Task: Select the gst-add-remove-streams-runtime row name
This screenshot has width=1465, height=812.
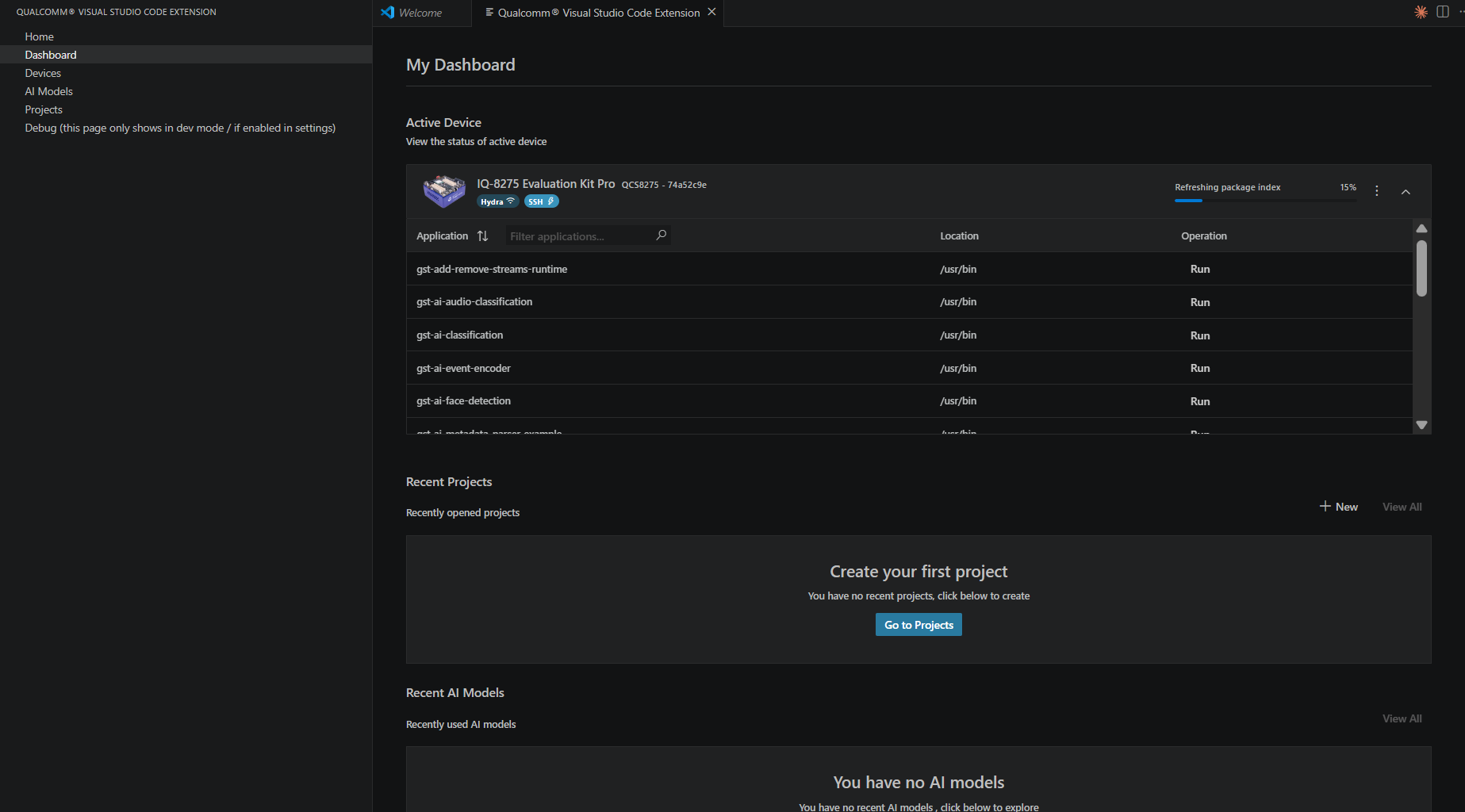Action: 492,270
